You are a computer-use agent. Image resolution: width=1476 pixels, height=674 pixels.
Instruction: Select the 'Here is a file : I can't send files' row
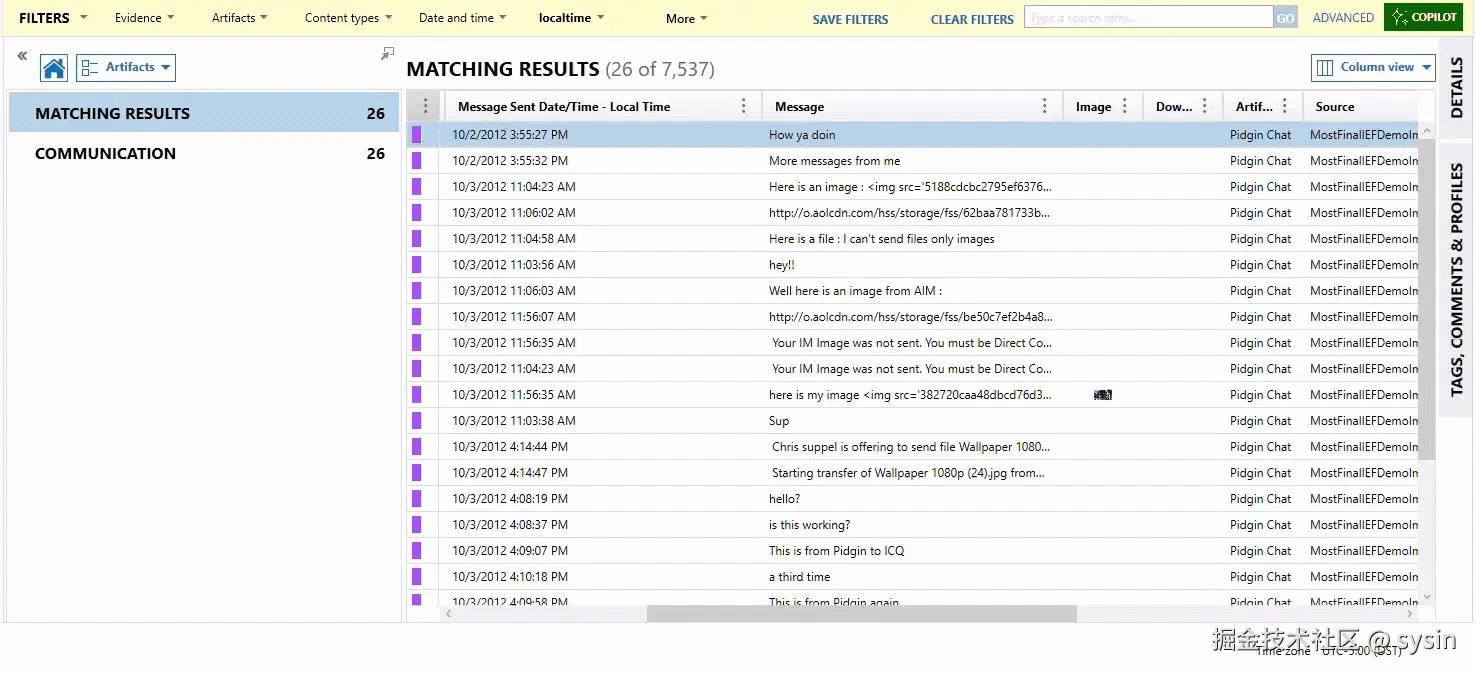912,239
